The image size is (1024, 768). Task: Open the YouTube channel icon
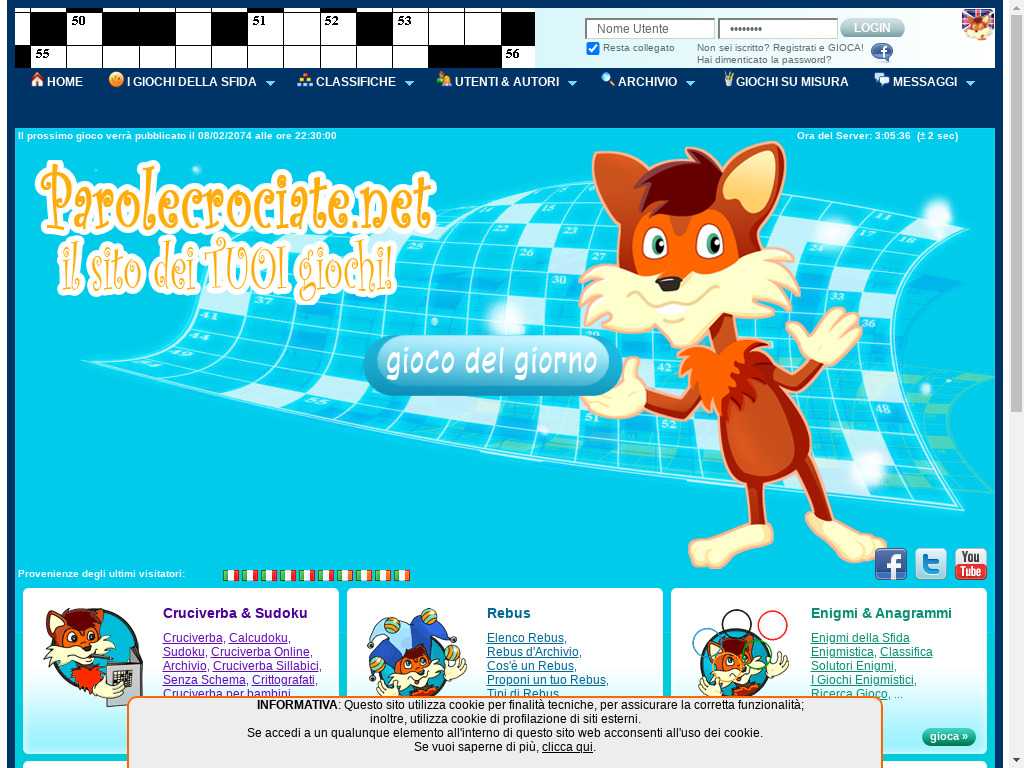tap(970, 564)
